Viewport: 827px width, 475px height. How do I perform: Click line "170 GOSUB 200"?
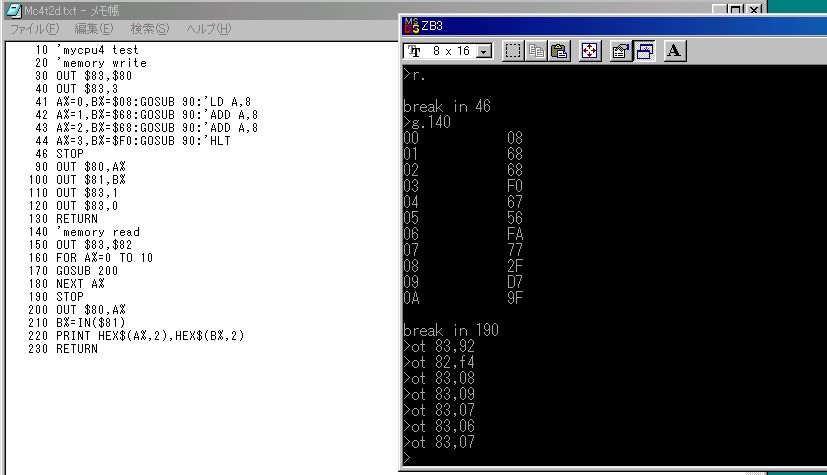pyautogui.click(x=73, y=271)
